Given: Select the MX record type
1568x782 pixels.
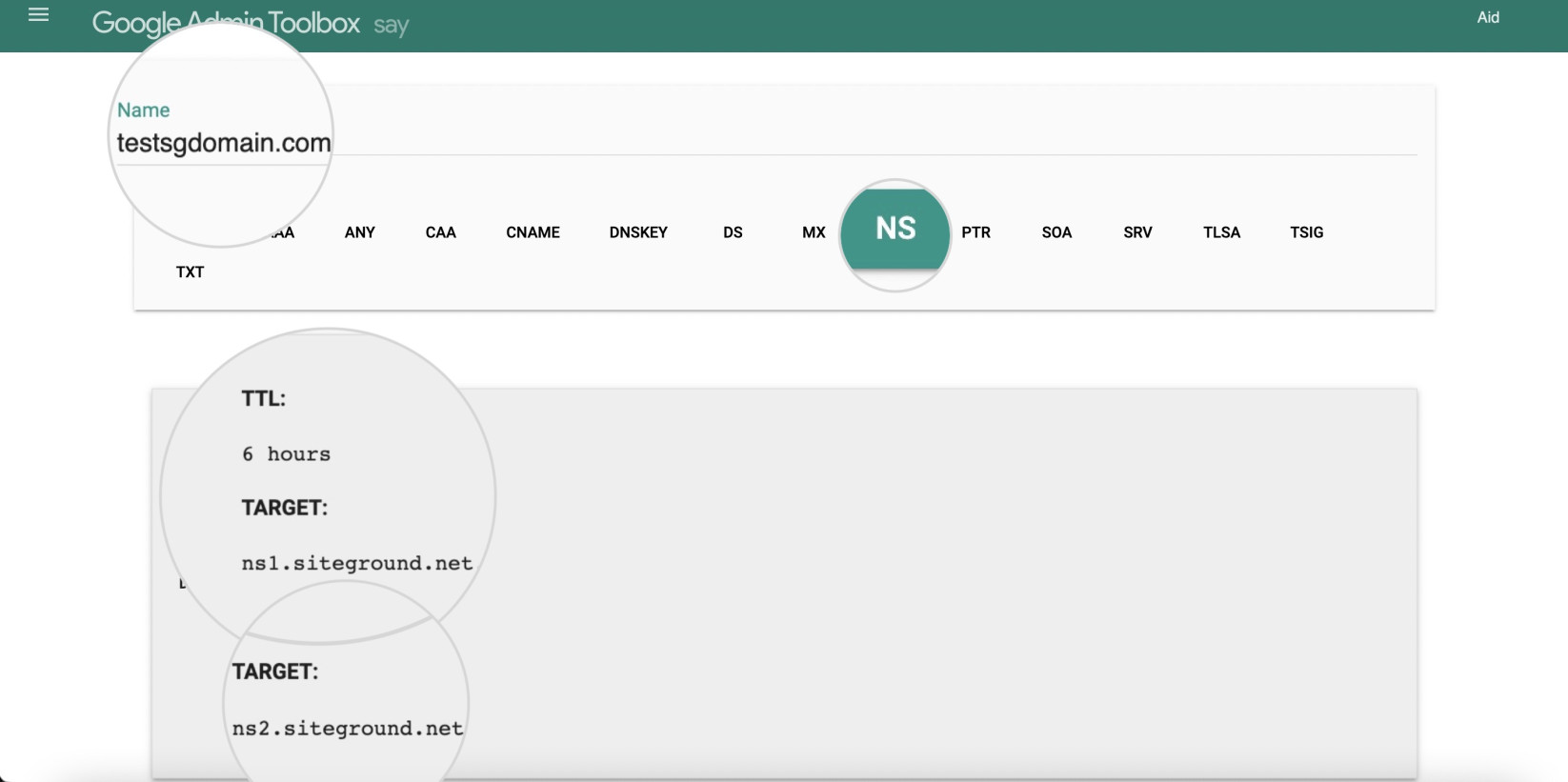Looking at the screenshot, I should [814, 232].
